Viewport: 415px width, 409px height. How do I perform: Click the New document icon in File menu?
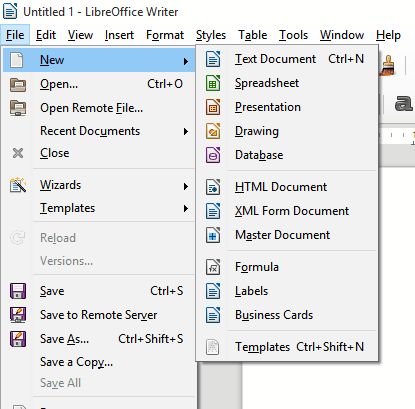(17, 60)
